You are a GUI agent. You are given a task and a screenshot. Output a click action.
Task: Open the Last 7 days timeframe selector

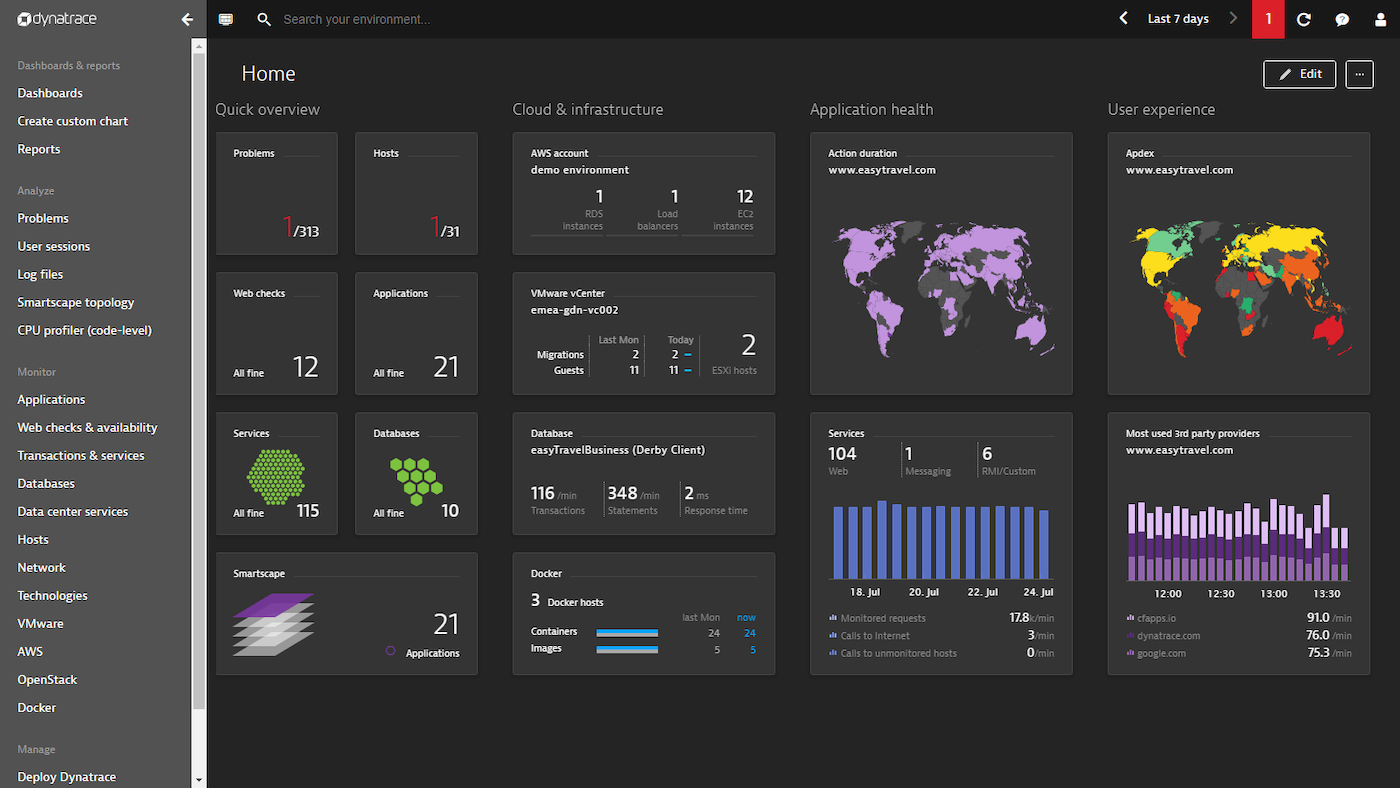pos(1178,18)
